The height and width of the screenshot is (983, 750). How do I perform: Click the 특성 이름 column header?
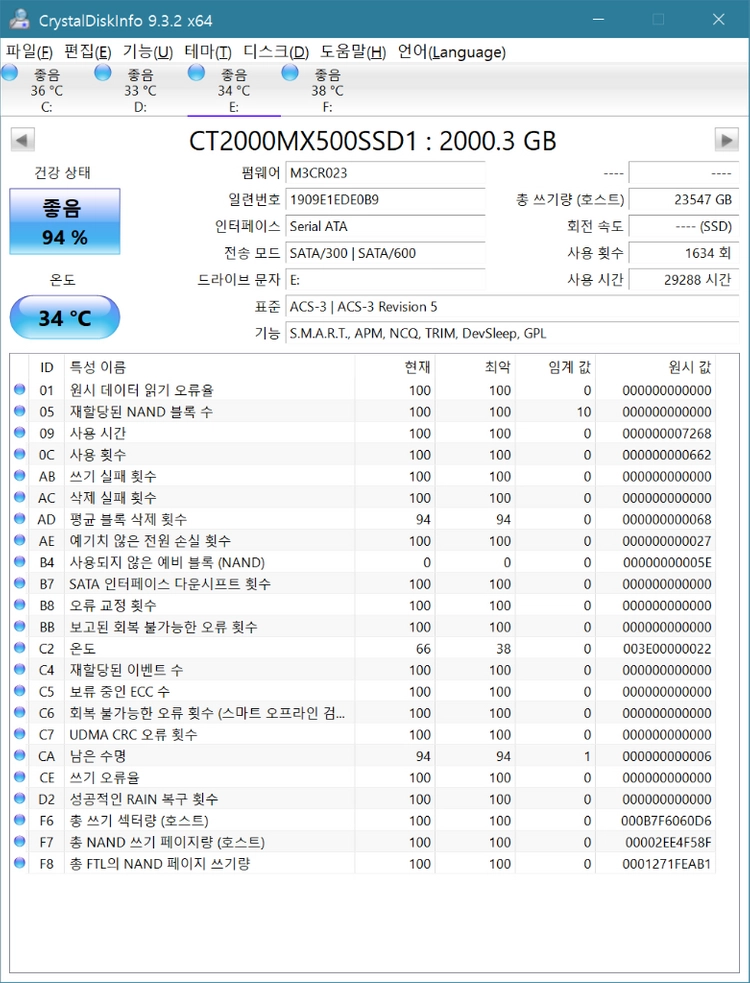tap(209, 367)
